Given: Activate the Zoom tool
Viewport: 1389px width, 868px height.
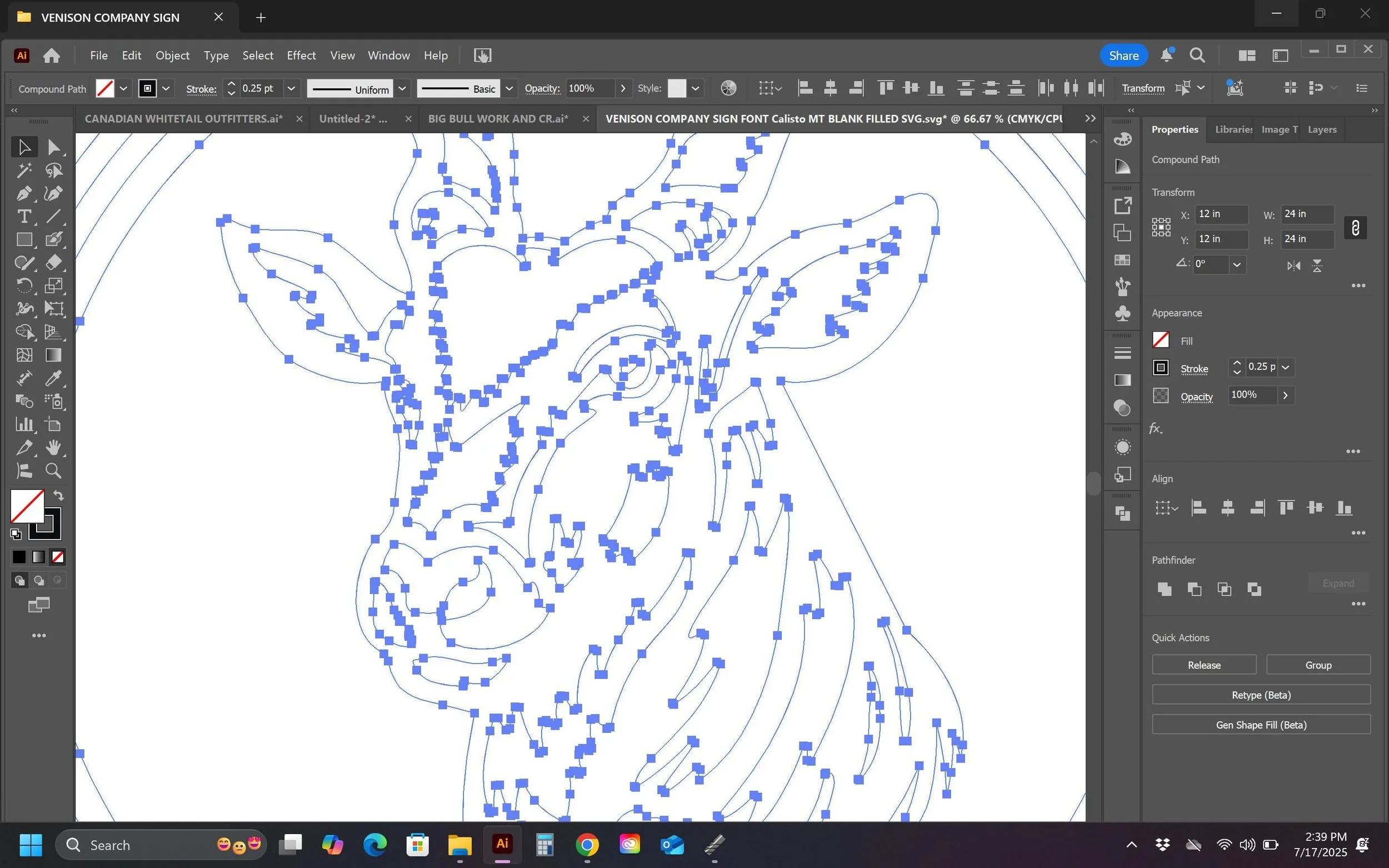Looking at the screenshot, I should coord(53,471).
